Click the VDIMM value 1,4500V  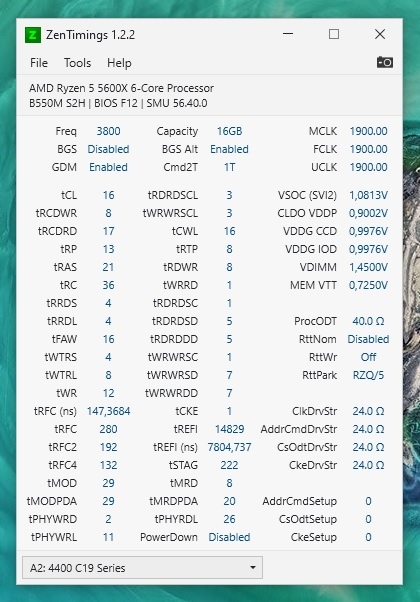[368, 267]
